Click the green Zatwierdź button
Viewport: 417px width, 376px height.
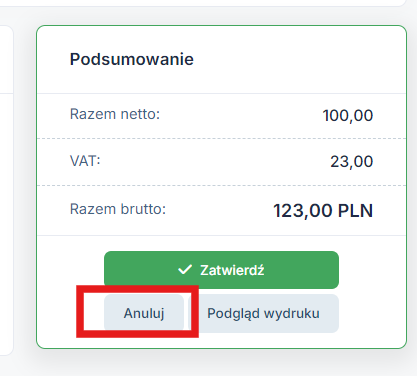221,270
